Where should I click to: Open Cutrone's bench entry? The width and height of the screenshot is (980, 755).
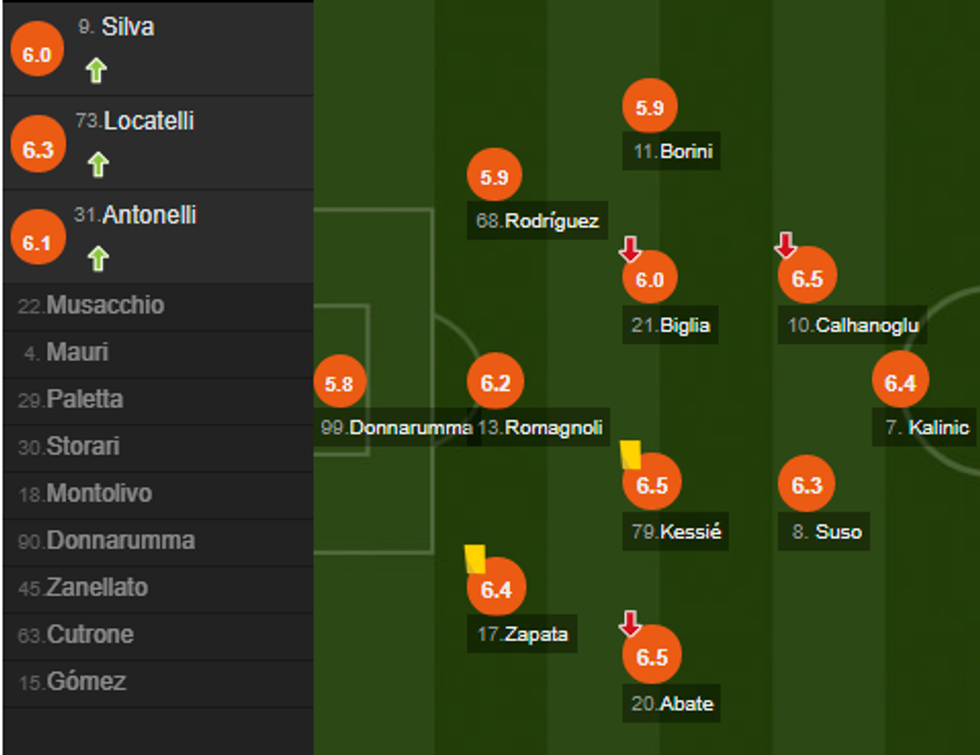point(90,634)
